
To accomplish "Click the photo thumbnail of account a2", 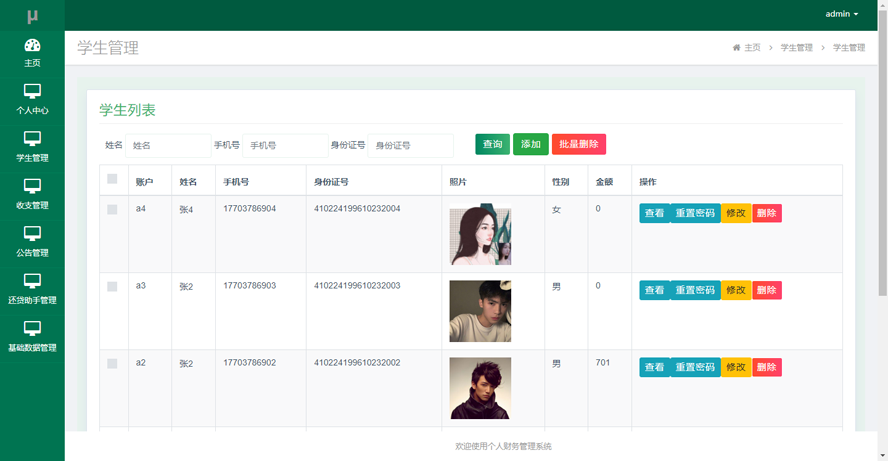I will pyautogui.click(x=480, y=388).
